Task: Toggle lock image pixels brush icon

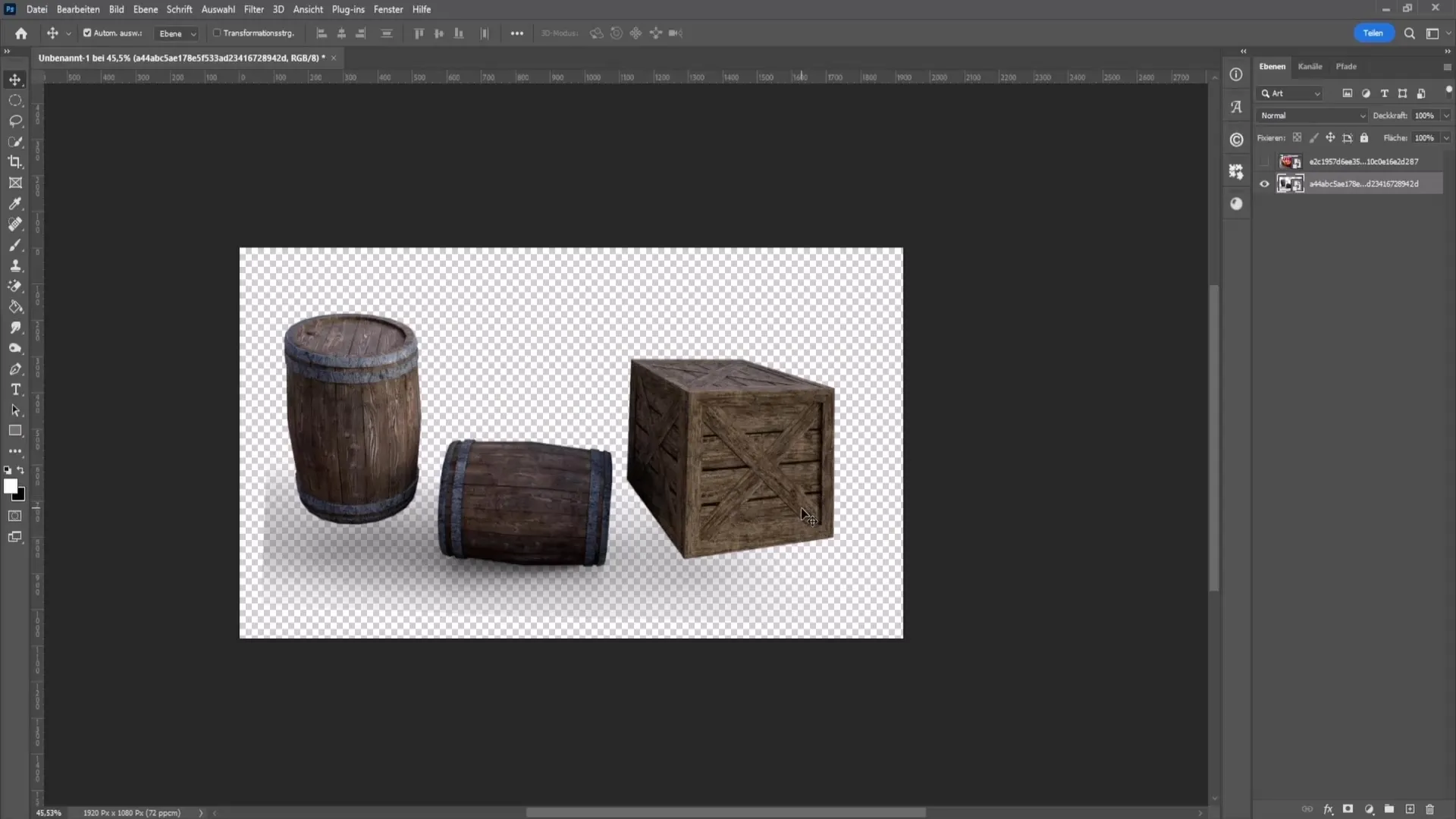Action: [1313, 138]
